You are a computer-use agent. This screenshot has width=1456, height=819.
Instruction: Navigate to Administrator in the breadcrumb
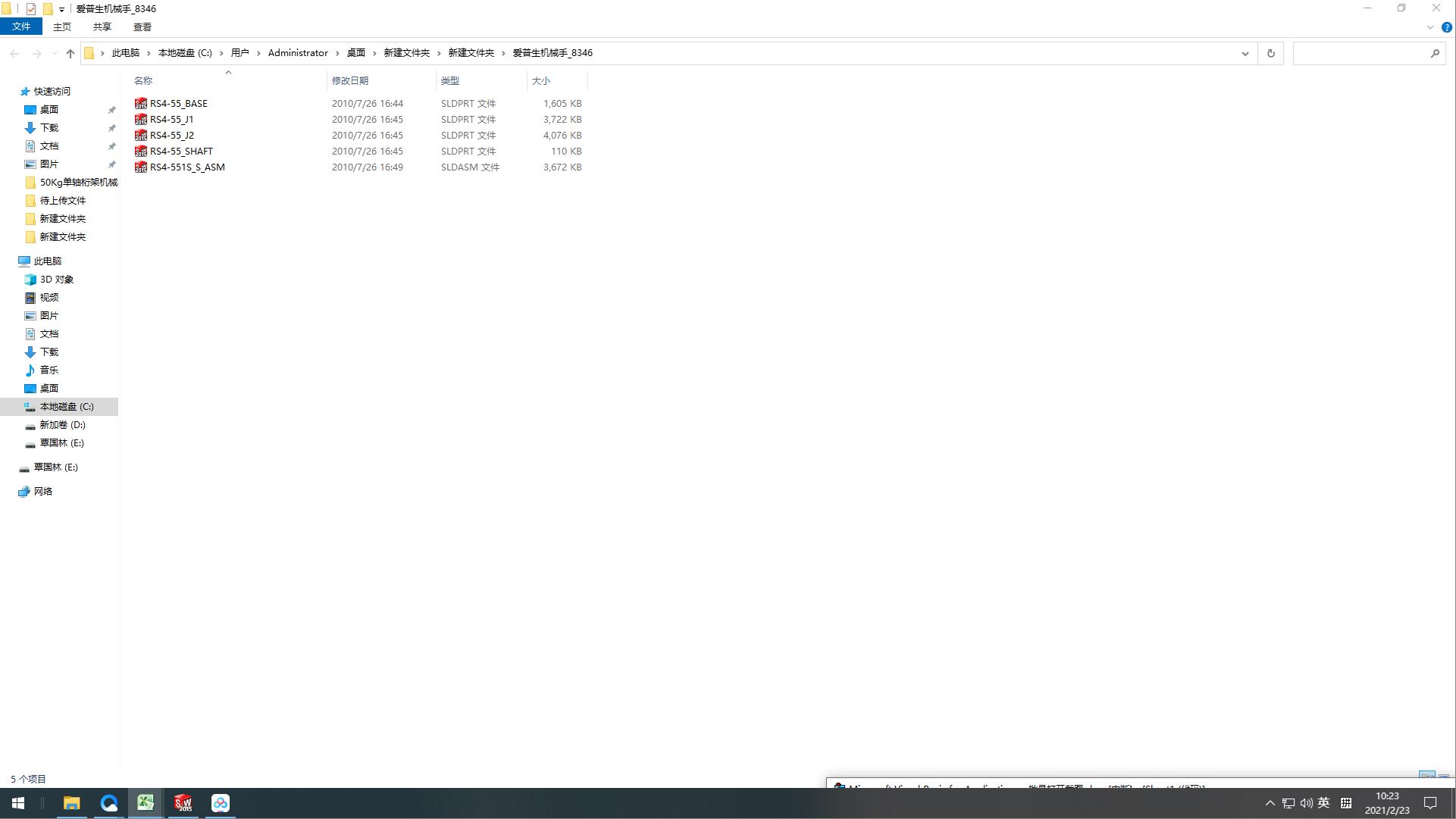click(298, 53)
